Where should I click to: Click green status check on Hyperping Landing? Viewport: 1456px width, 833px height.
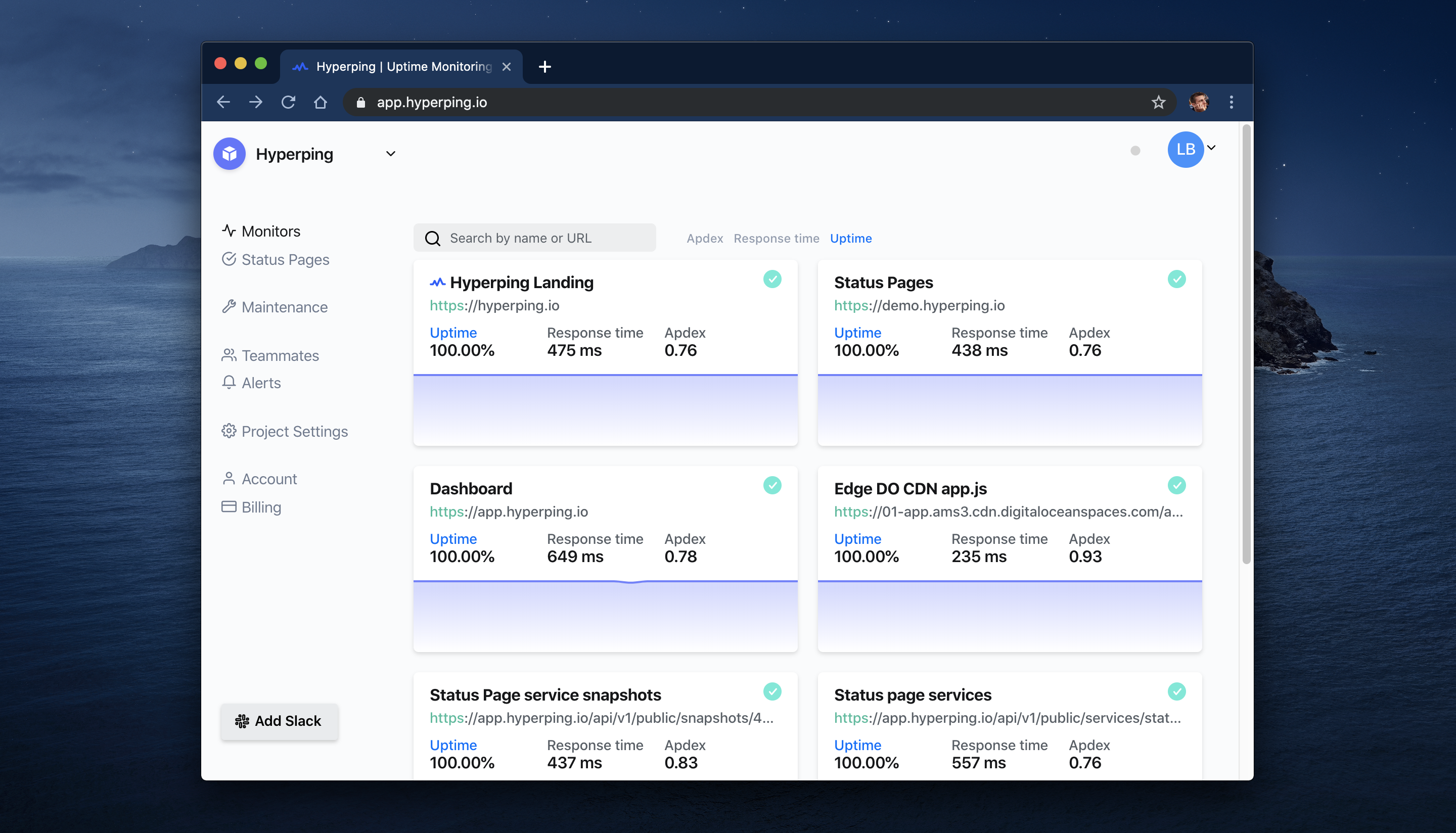(x=772, y=279)
